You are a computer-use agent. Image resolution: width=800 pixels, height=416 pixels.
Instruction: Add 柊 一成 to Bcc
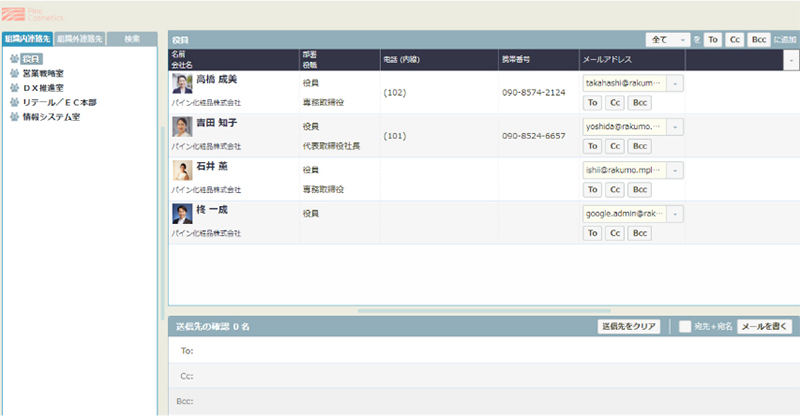point(640,233)
